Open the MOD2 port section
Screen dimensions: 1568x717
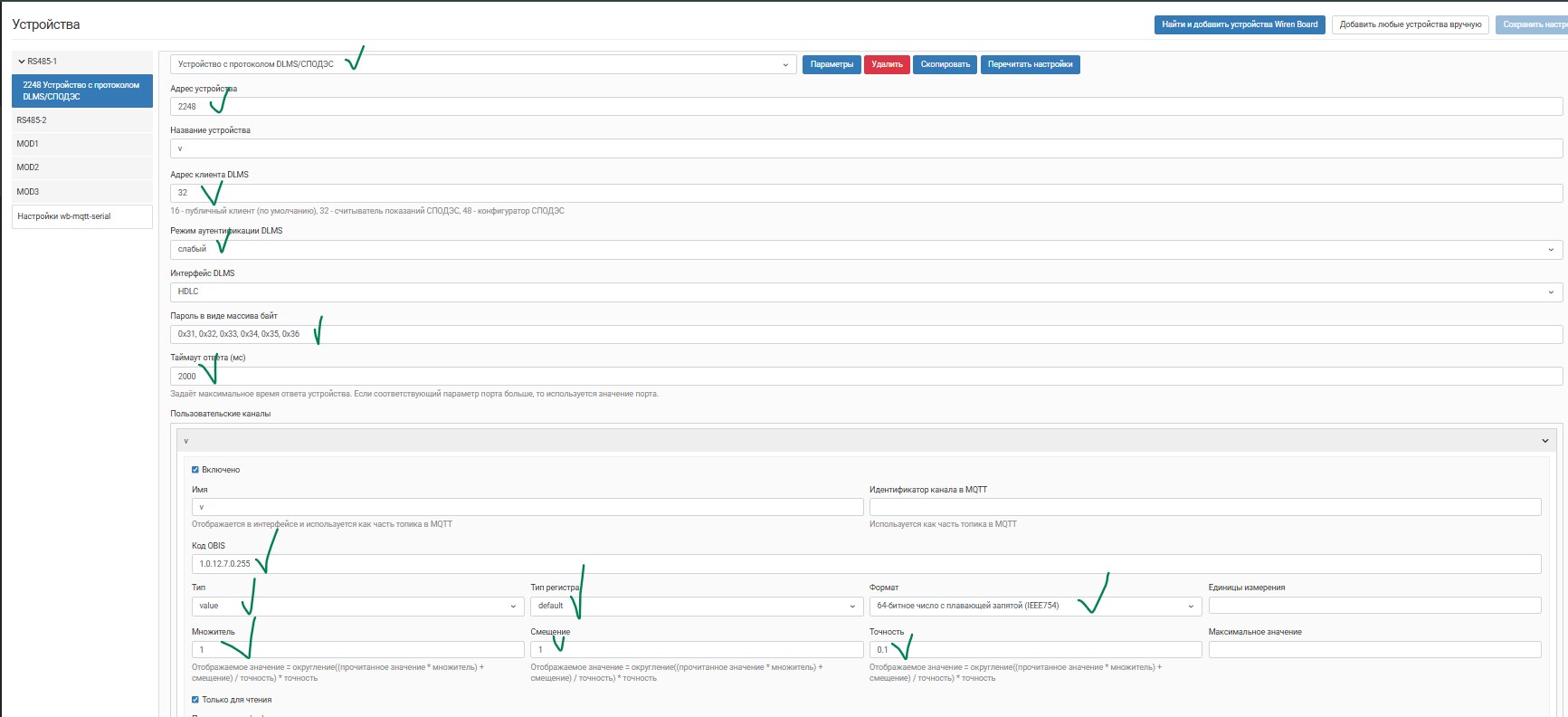[x=82, y=167]
